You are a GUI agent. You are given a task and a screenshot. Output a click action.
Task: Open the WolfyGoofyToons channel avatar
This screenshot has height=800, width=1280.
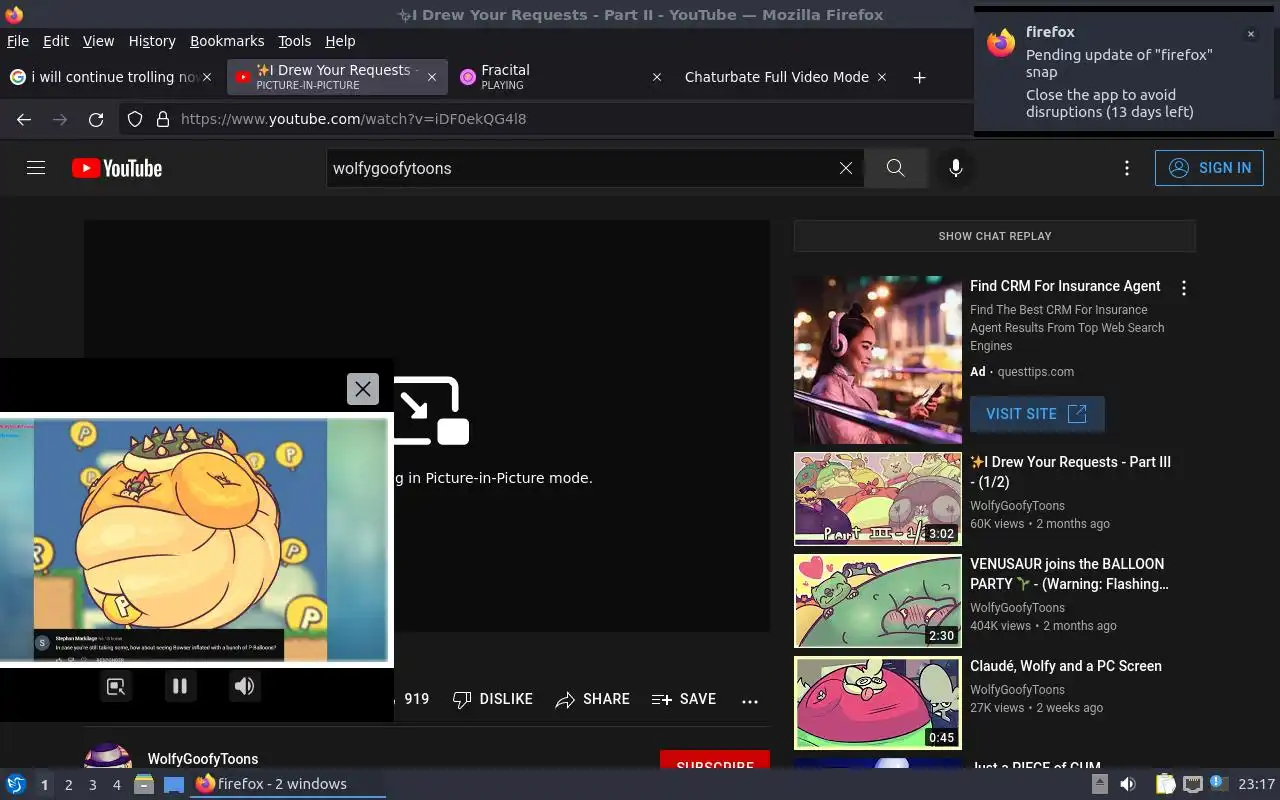pyautogui.click(x=108, y=757)
